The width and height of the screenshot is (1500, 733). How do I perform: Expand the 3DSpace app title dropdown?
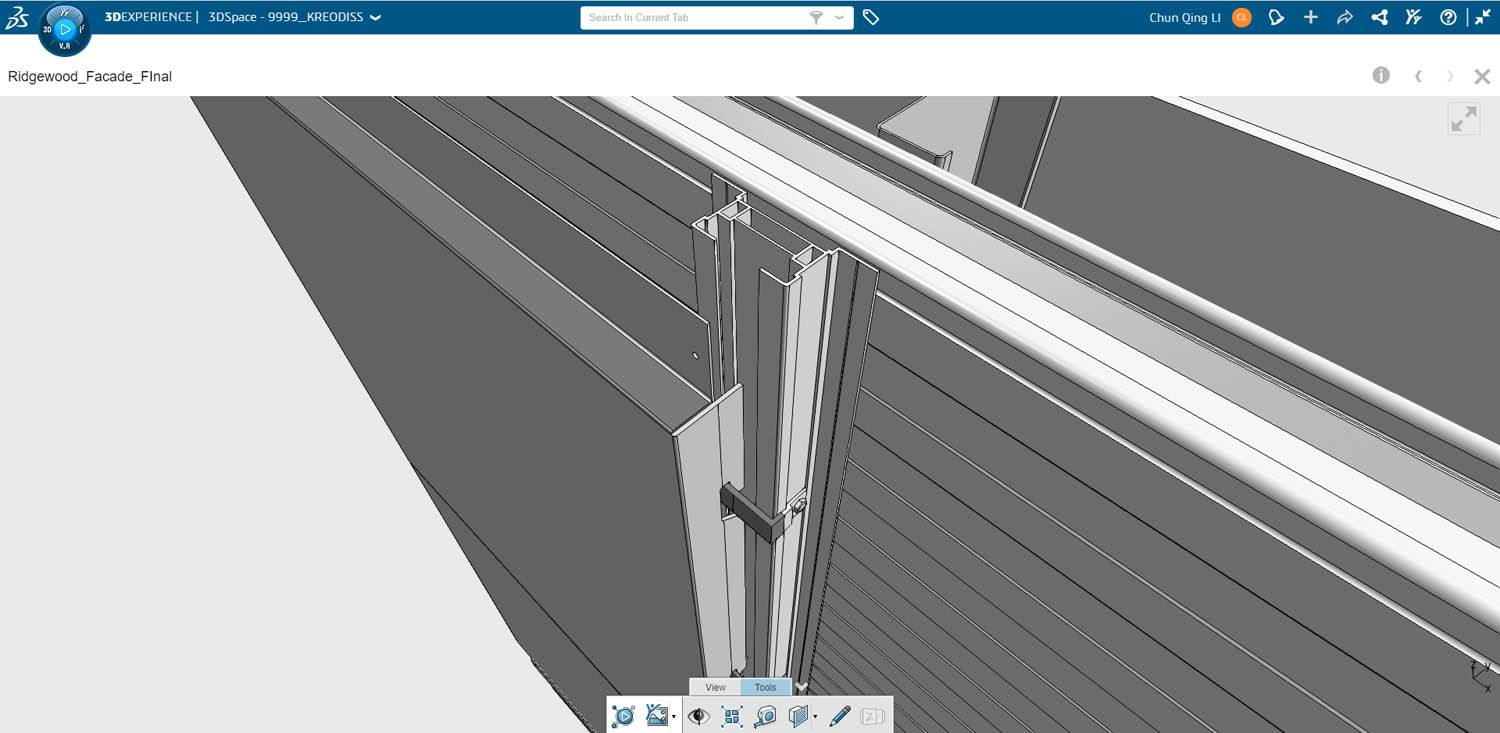(375, 18)
